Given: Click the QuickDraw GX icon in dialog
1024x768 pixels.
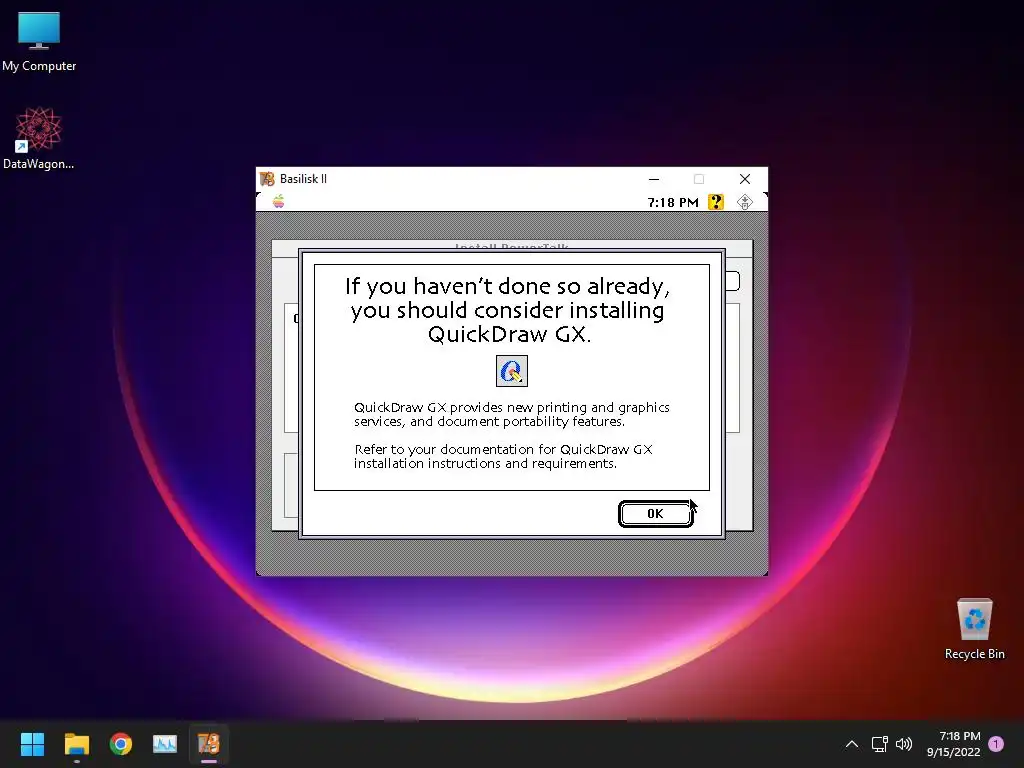Looking at the screenshot, I should click(511, 371).
